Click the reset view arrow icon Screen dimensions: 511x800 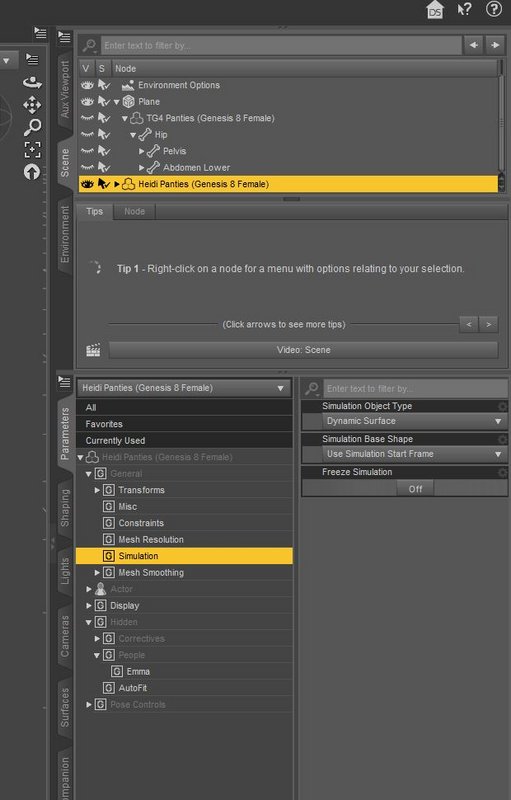32,171
